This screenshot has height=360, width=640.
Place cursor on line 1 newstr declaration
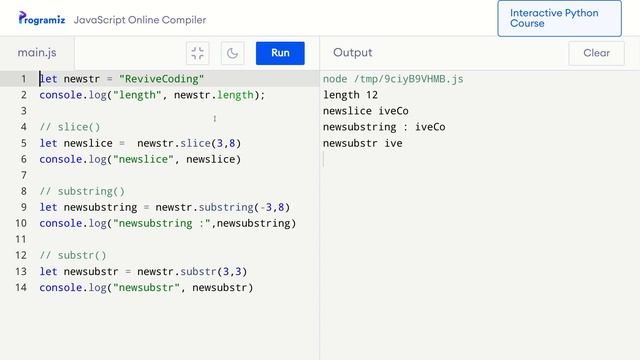pos(122,79)
